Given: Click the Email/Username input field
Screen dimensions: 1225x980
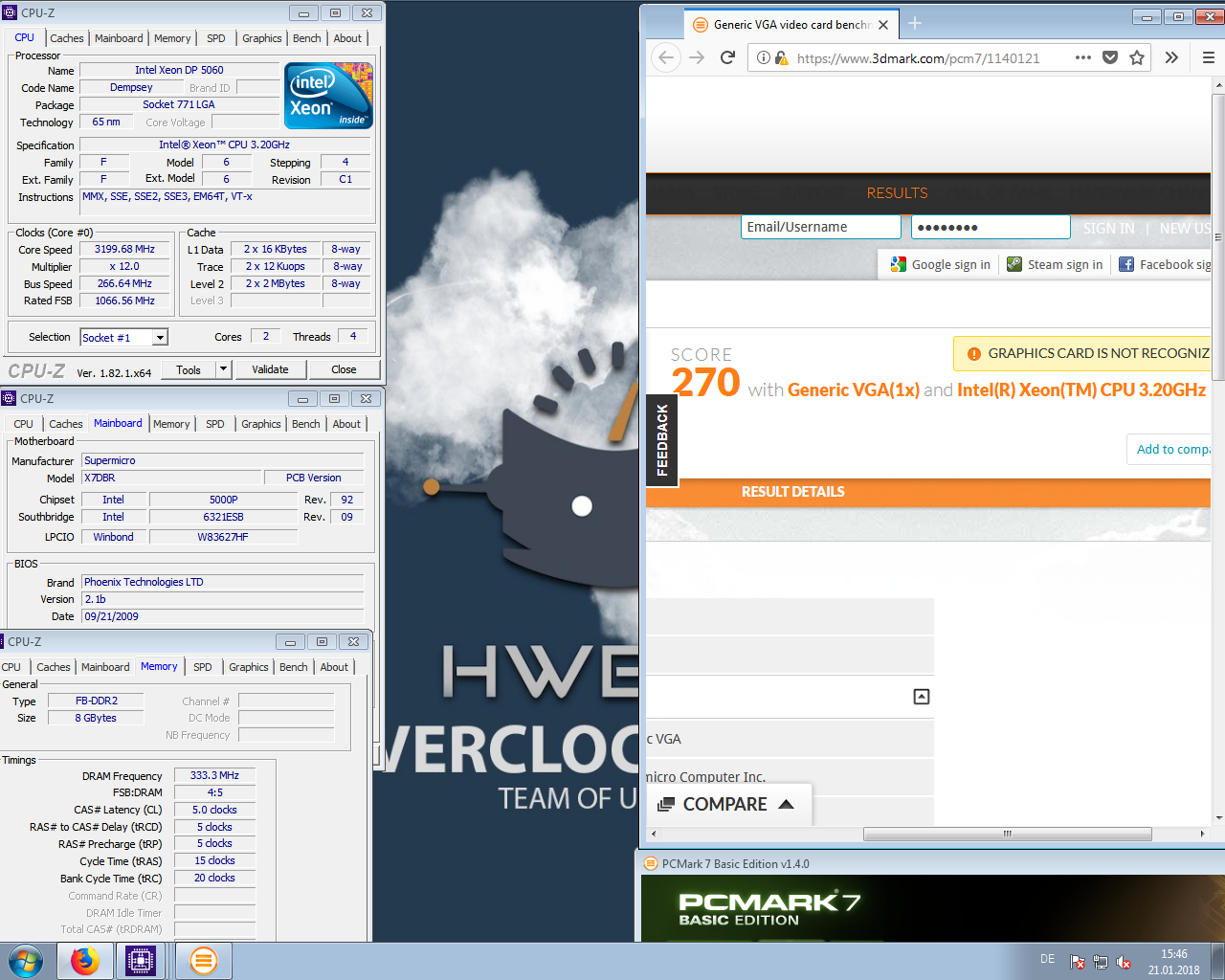Looking at the screenshot, I should pyautogui.click(x=820, y=227).
